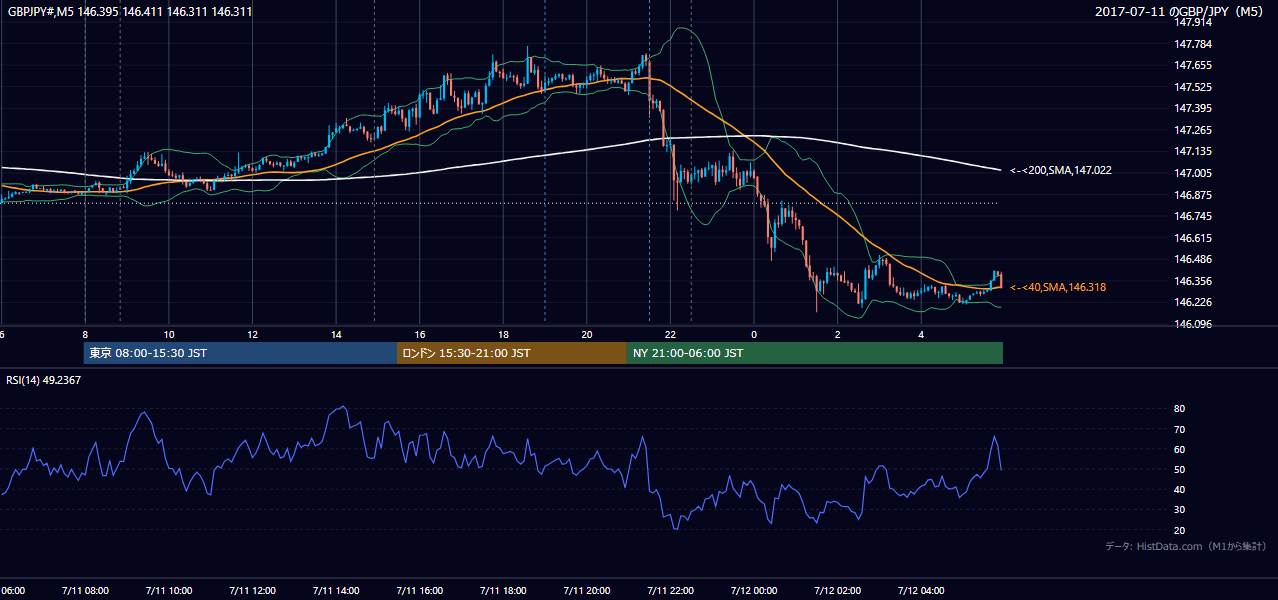Click the 7/11 14:00 bottom time label
This screenshot has height=600, width=1278.
point(335,590)
